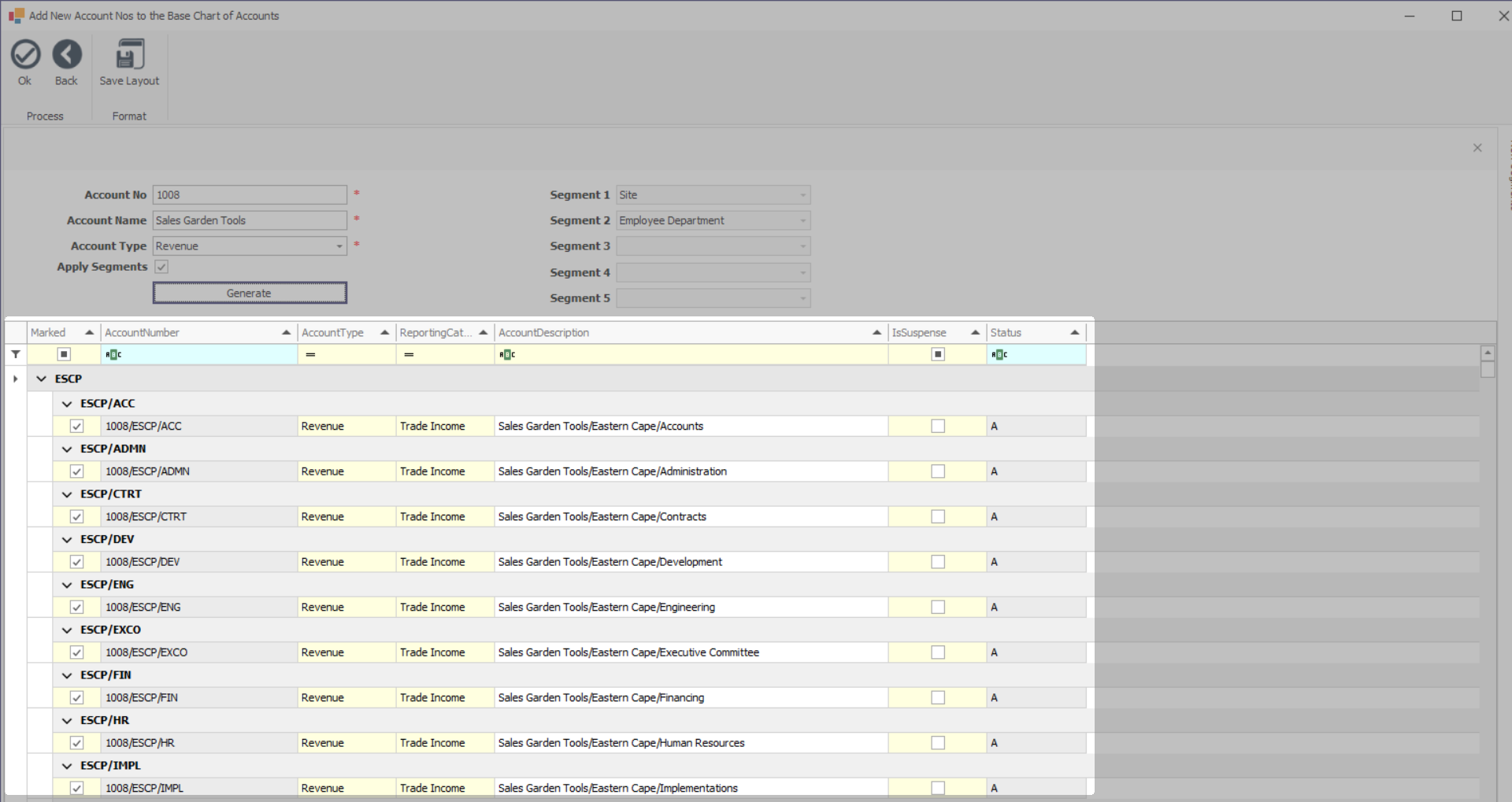Unmark account 1008/ESCP/EXCO
This screenshot has width=1512, height=802.
click(x=76, y=652)
